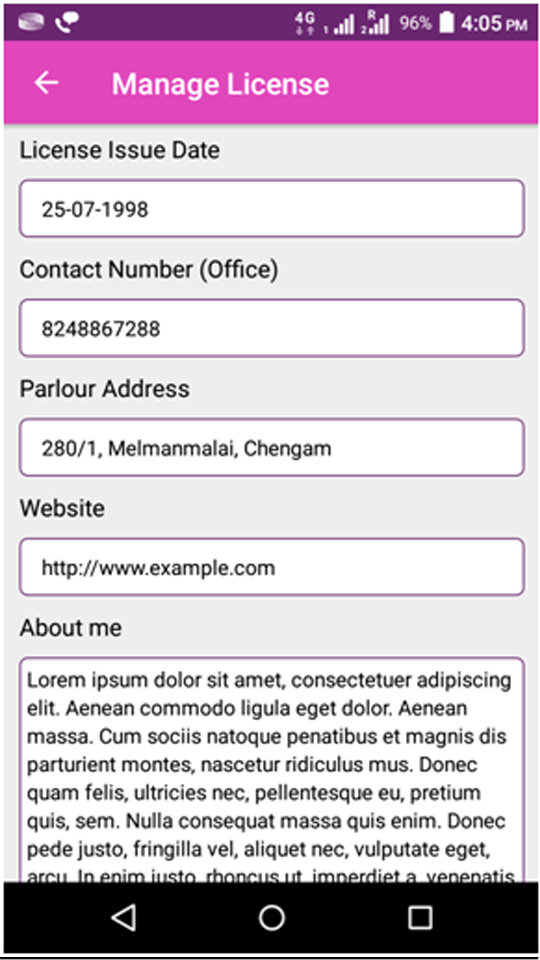Focus the About me text area
This screenshot has height=960, width=540.
tap(271, 770)
